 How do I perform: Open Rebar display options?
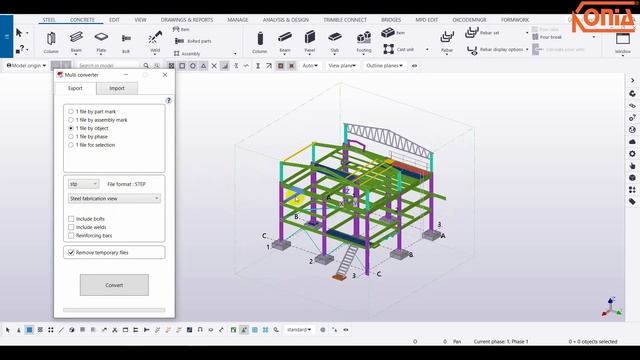[496, 49]
